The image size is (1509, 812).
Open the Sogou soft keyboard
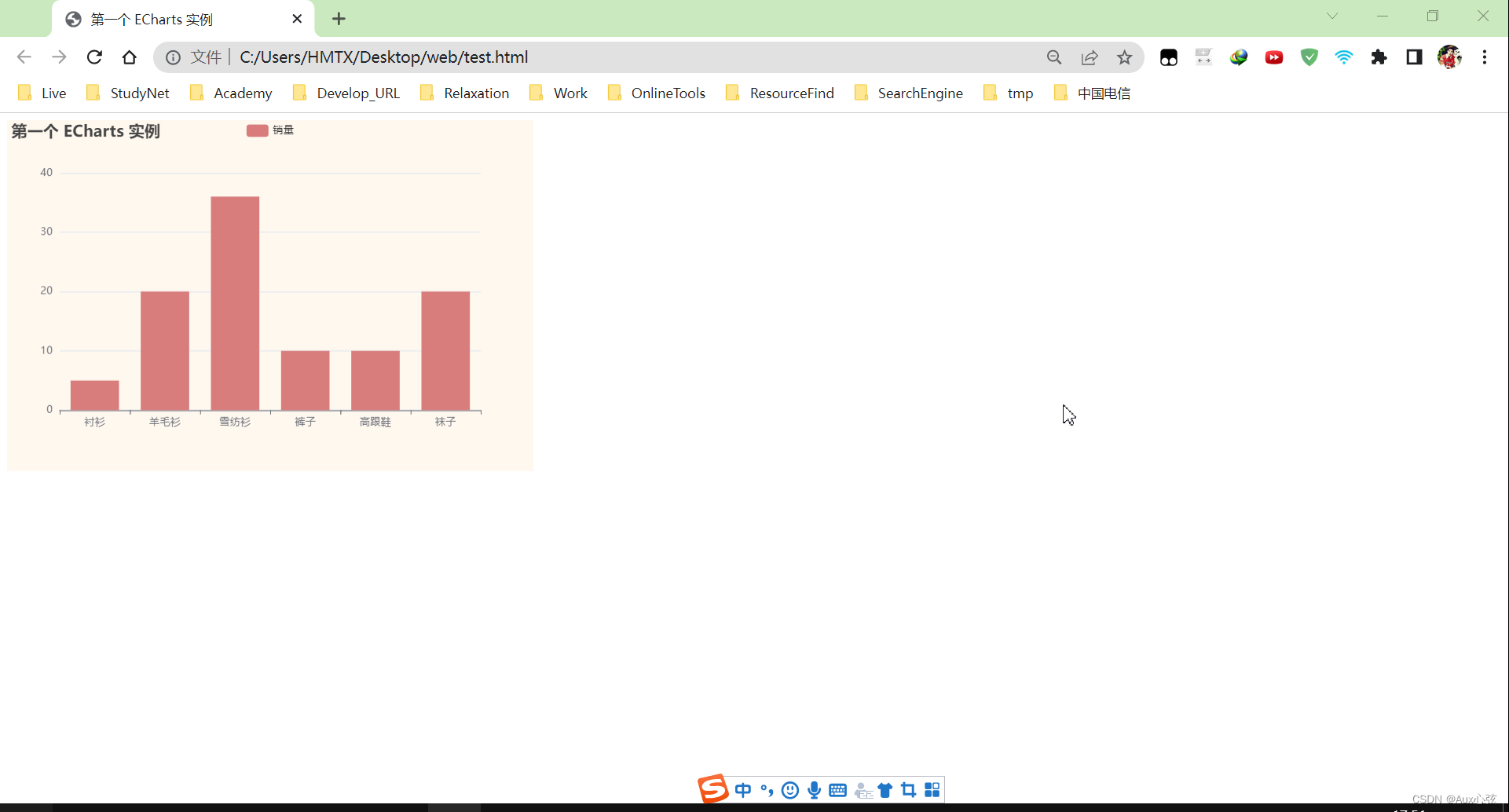coord(837,790)
